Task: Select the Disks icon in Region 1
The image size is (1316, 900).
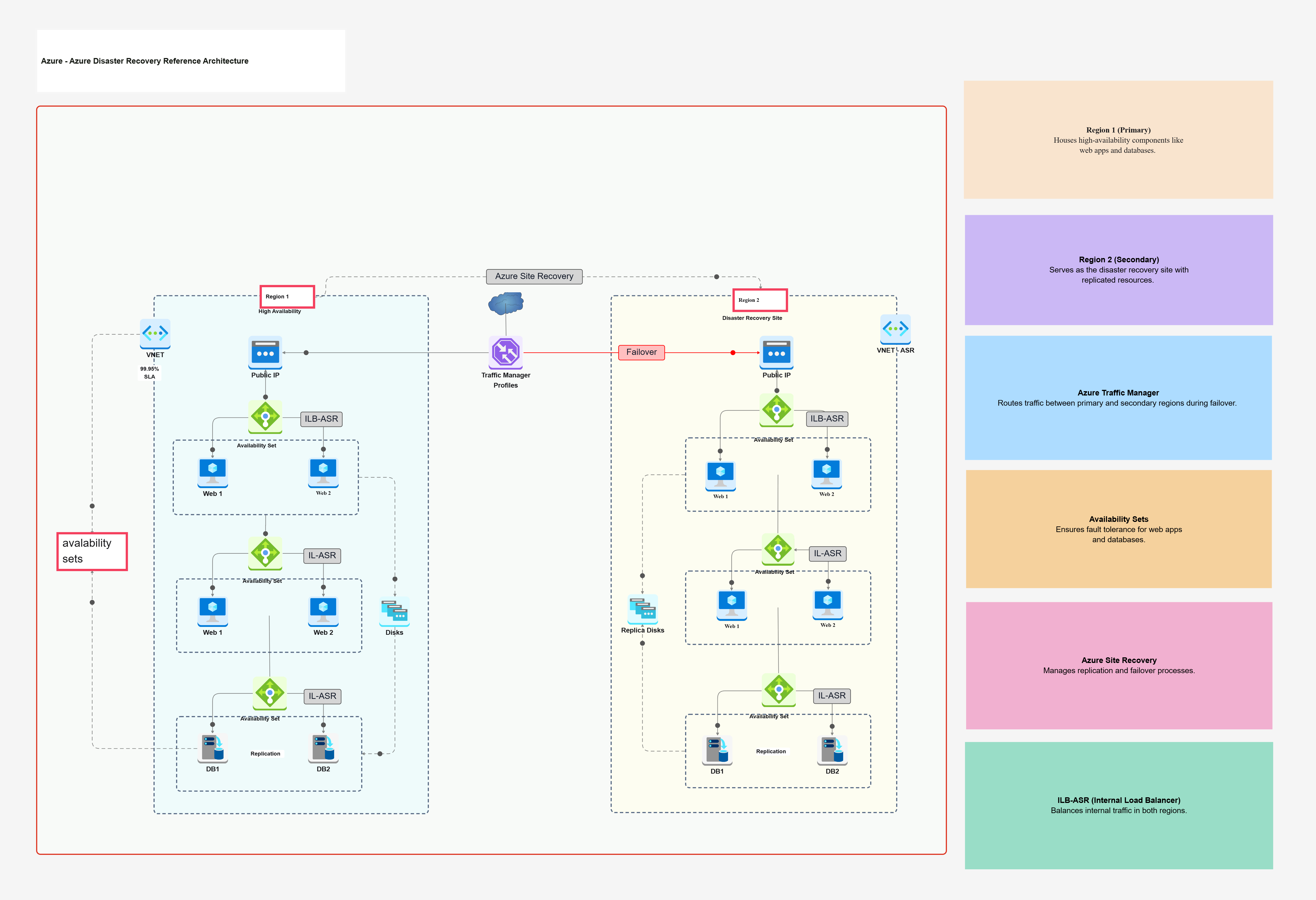Action: pos(395,612)
